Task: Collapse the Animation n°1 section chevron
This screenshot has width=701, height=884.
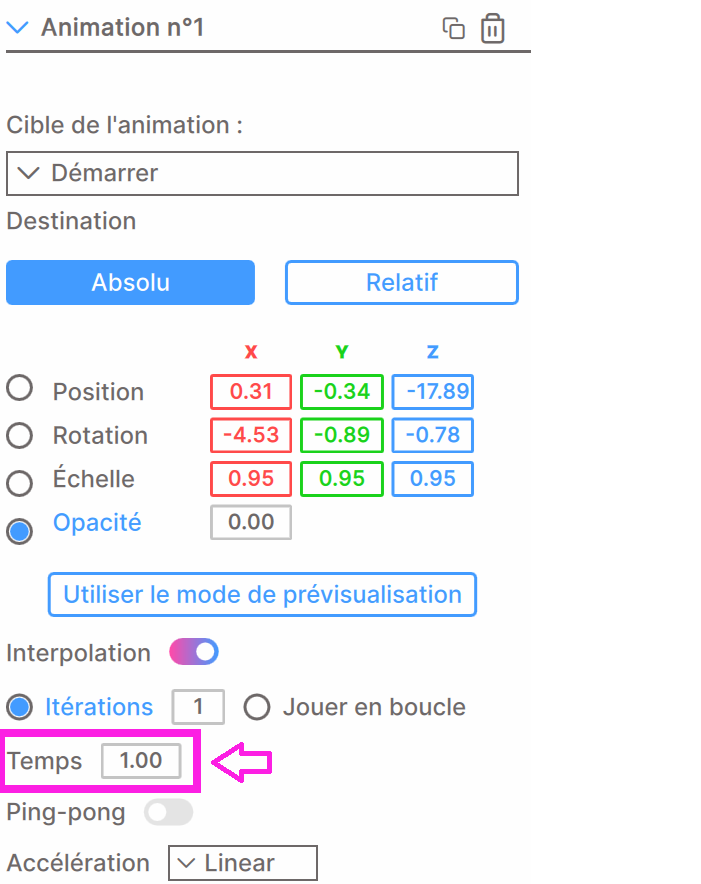Action: (x=17, y=27)
